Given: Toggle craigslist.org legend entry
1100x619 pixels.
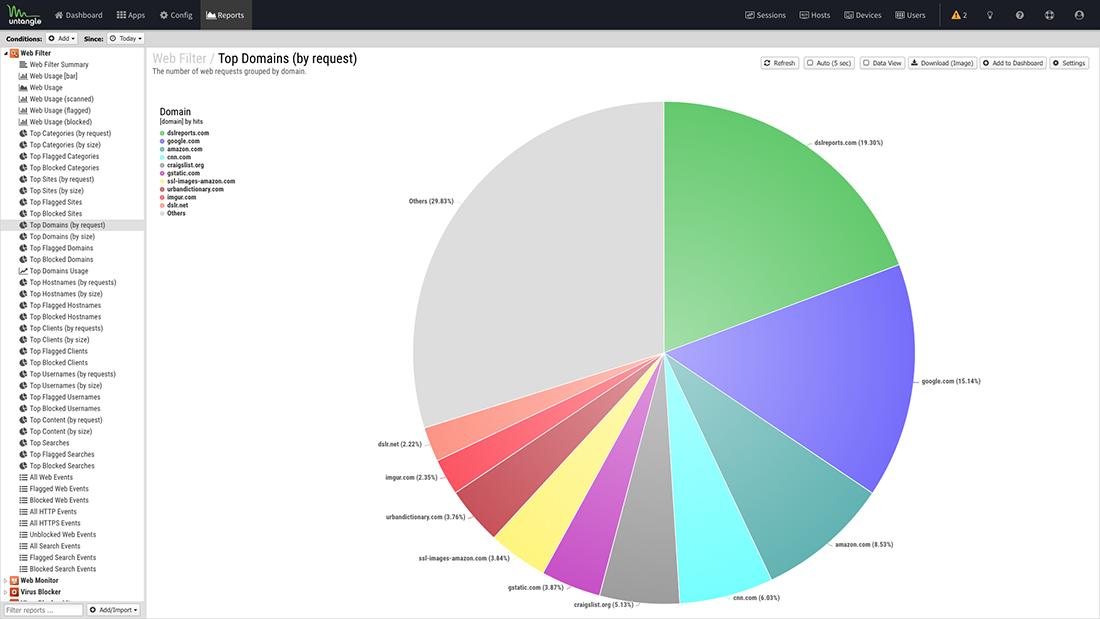Looking at the screenshot, I should 182,165.
